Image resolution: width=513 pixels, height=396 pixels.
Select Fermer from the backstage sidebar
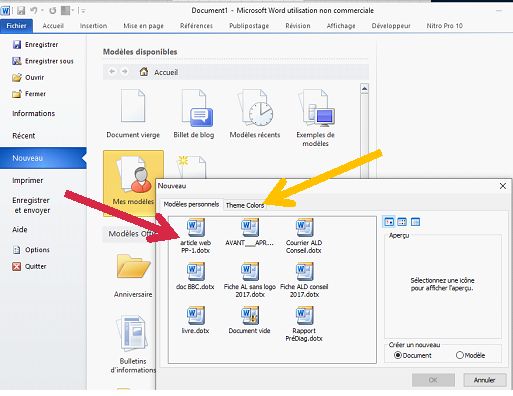tap(29, 94)
